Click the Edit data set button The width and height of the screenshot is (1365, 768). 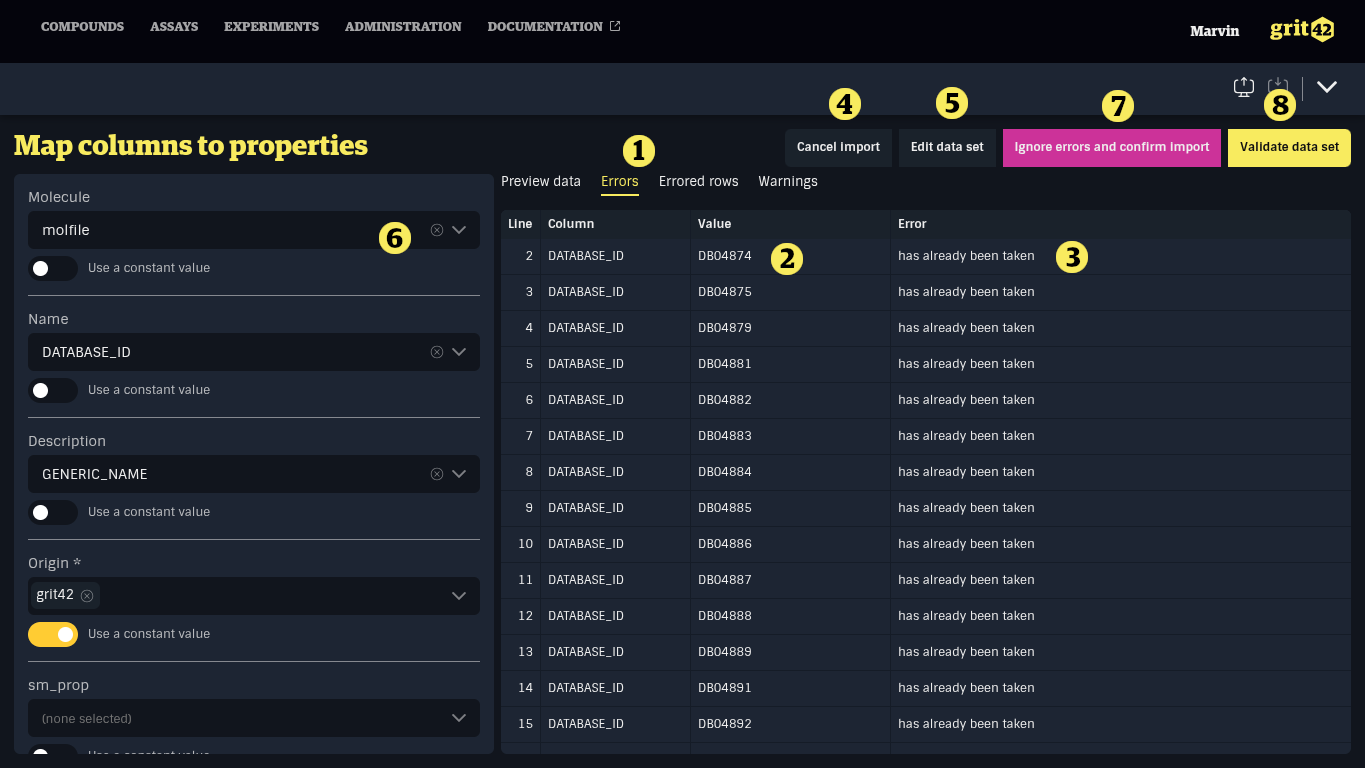click(x=947, y=147)
